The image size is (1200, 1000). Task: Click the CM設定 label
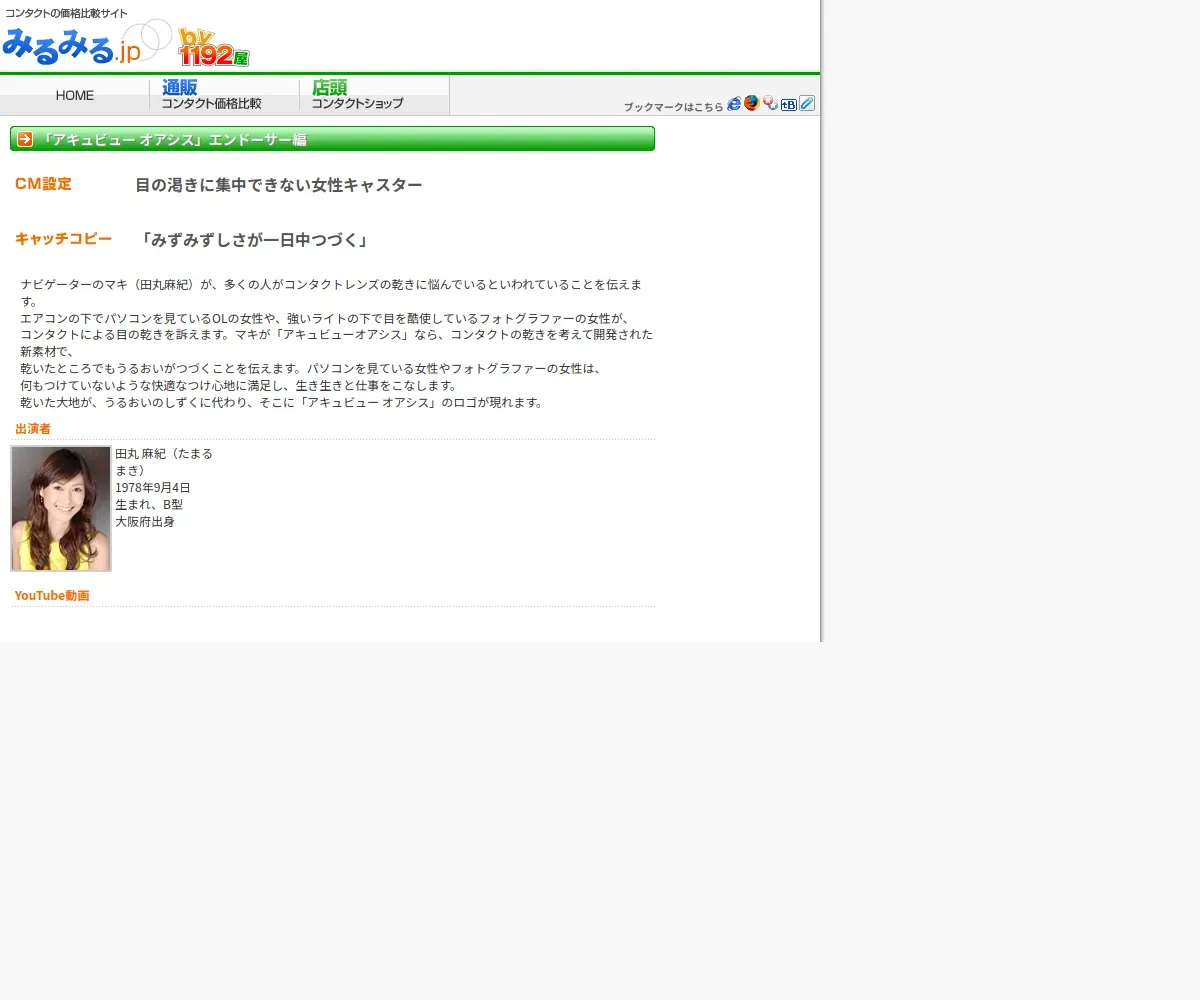click(x=43, y=184)
